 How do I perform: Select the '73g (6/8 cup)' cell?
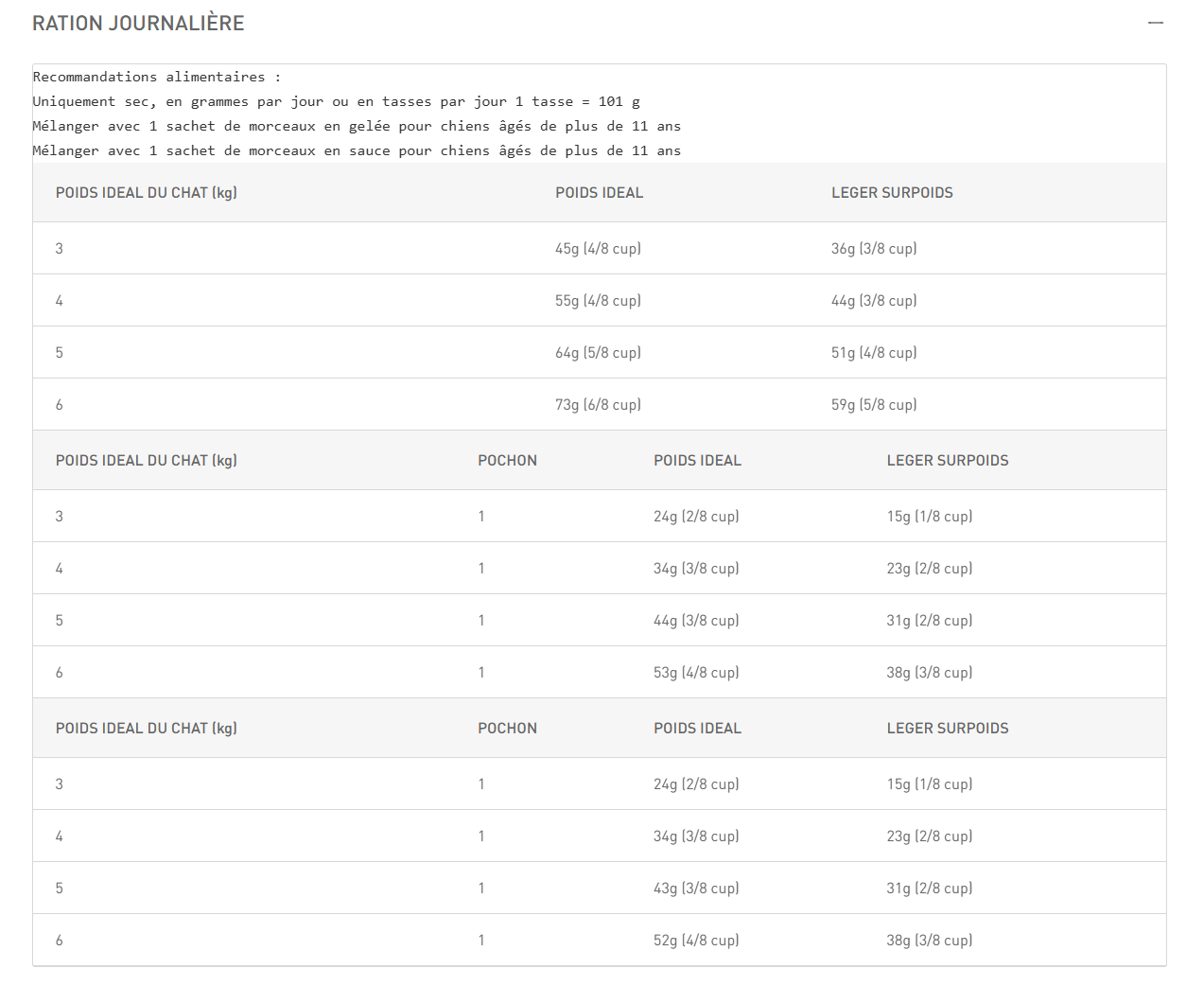click(x=598, y=405)
